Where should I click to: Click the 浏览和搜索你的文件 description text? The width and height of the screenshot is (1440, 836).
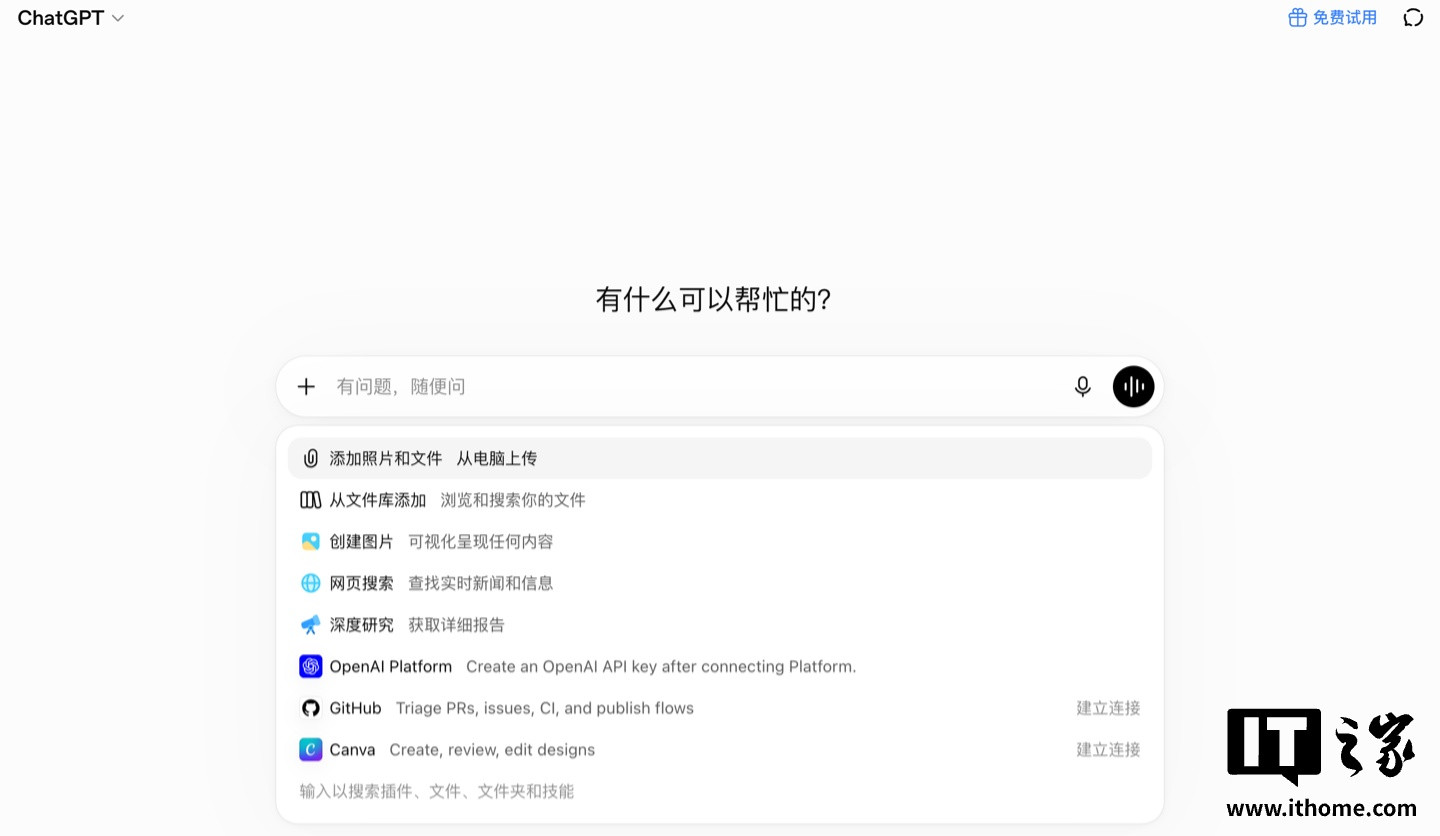(x=513, y=500)
